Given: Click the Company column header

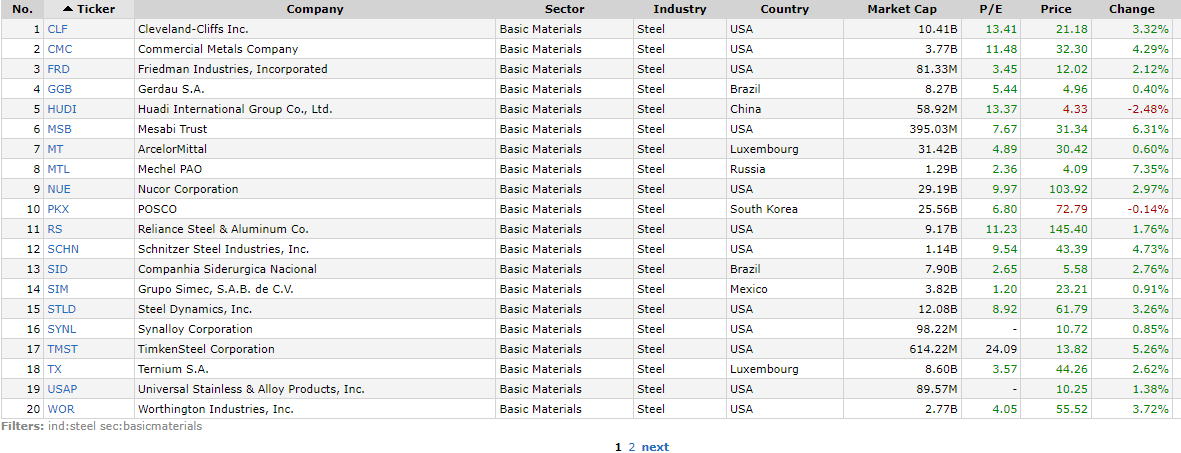Looking at the screenshot, I should click(x=314, y=9).
